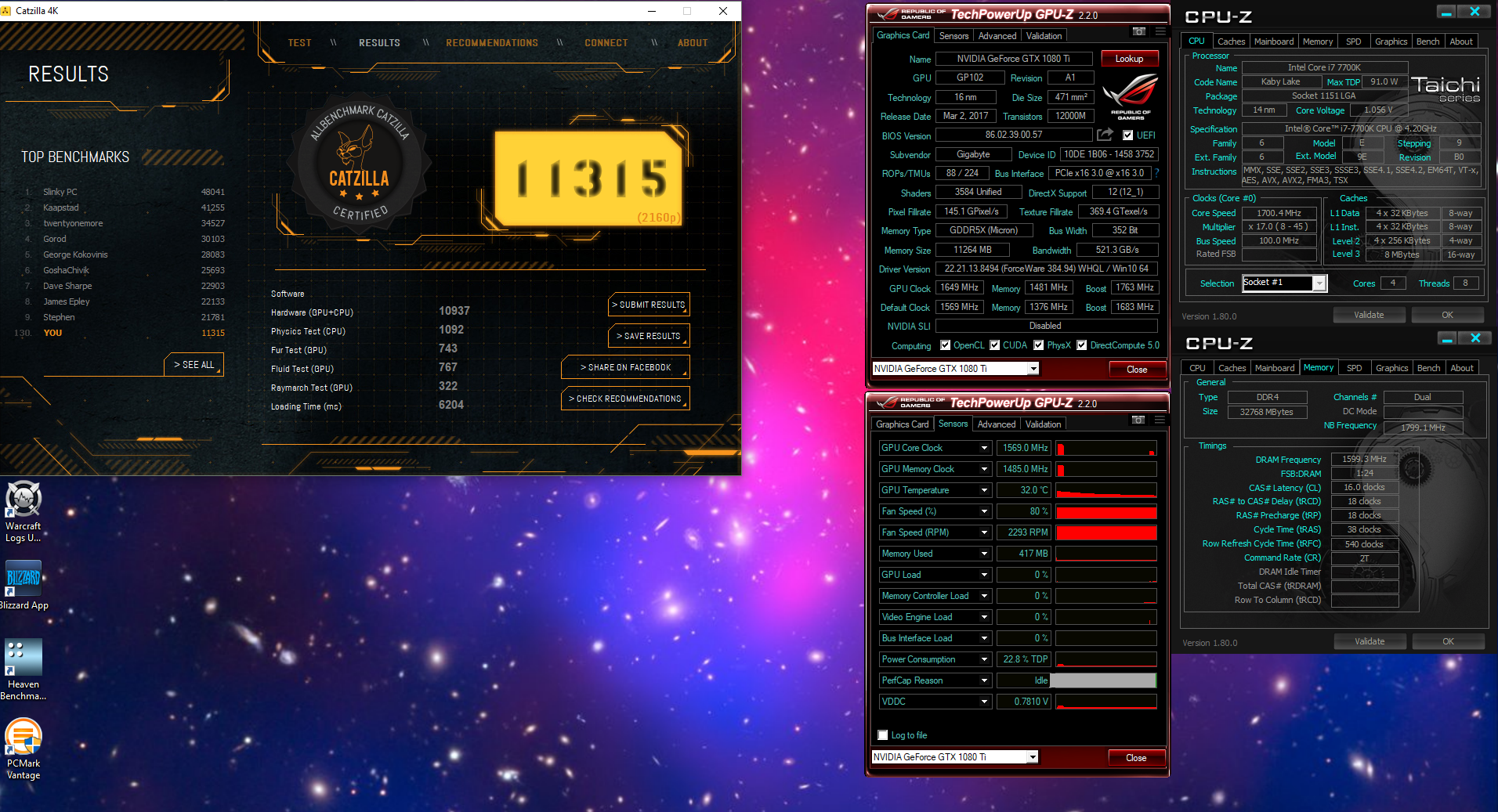Open the hamburger menu in upper GPU-Z
Viewport: 1498px width, 812px height.
point(1160,31)
